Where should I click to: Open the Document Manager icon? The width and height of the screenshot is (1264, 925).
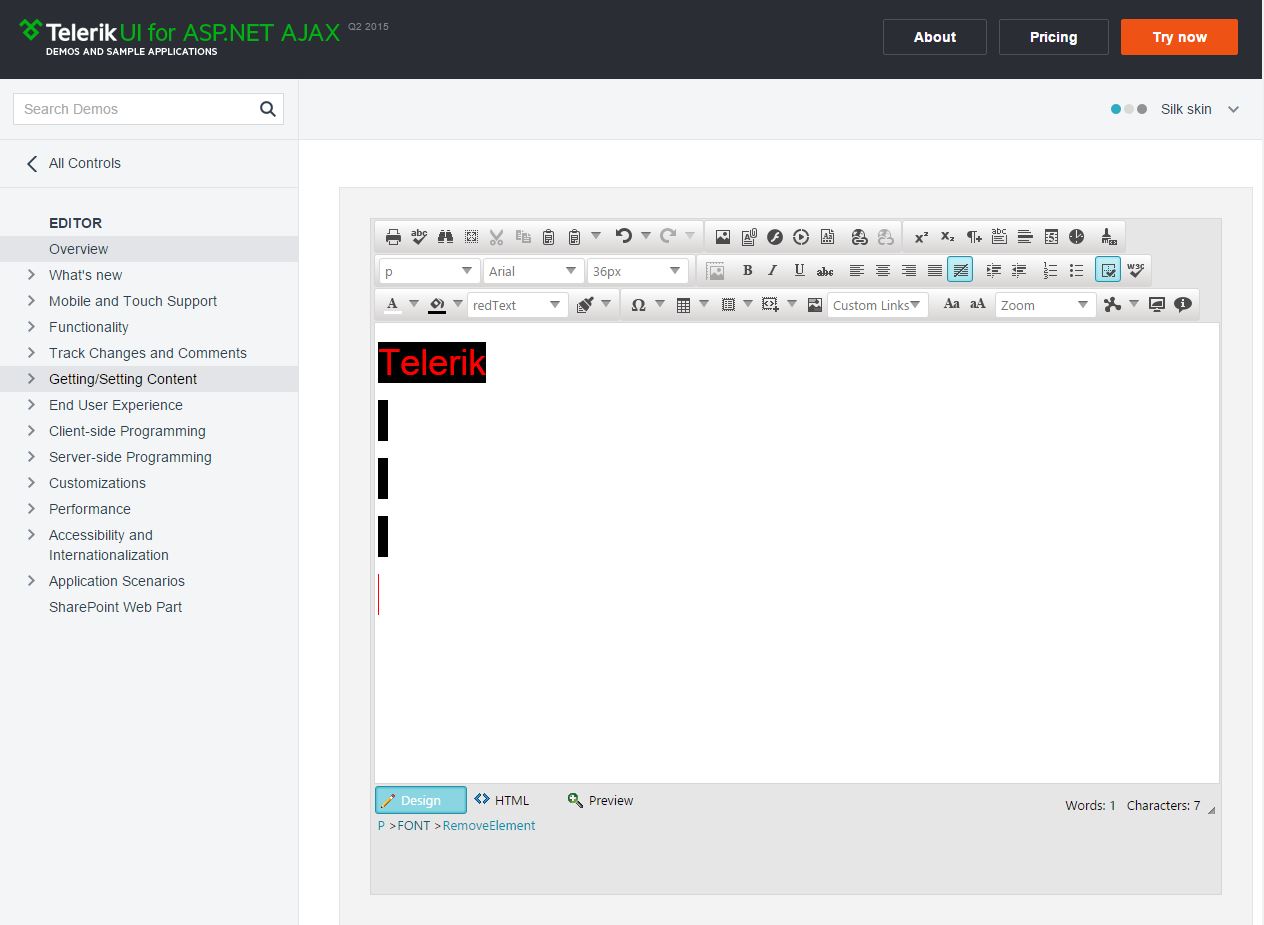749,237
